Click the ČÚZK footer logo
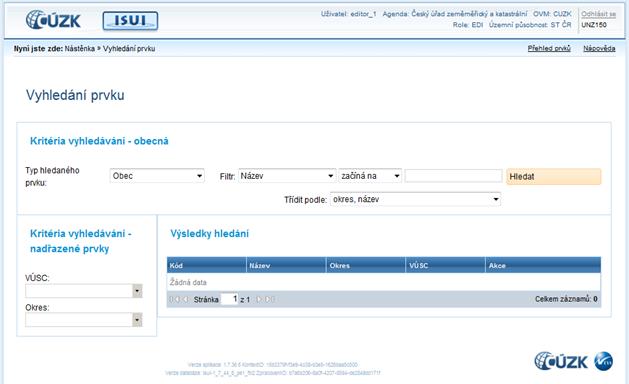629x384 pixels. pyautogui.click(x=561, y=361)
